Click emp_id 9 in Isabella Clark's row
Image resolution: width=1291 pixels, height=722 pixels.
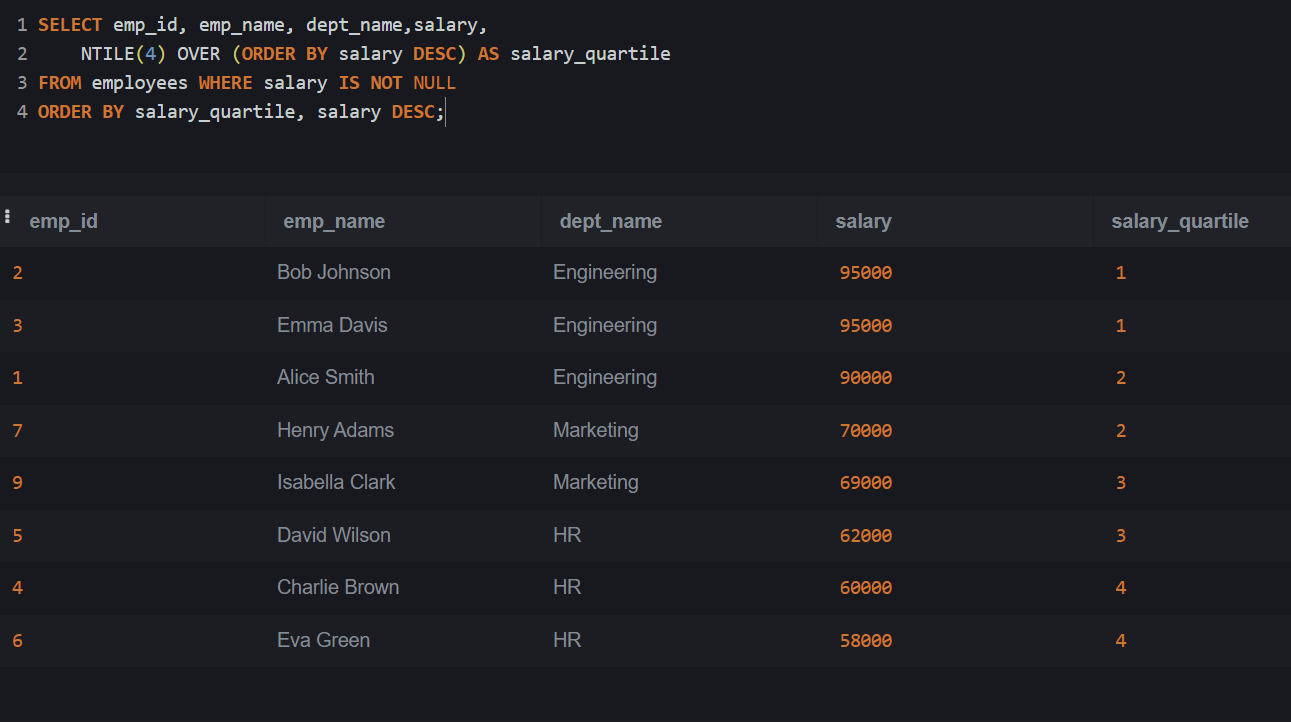coord(18,483)
